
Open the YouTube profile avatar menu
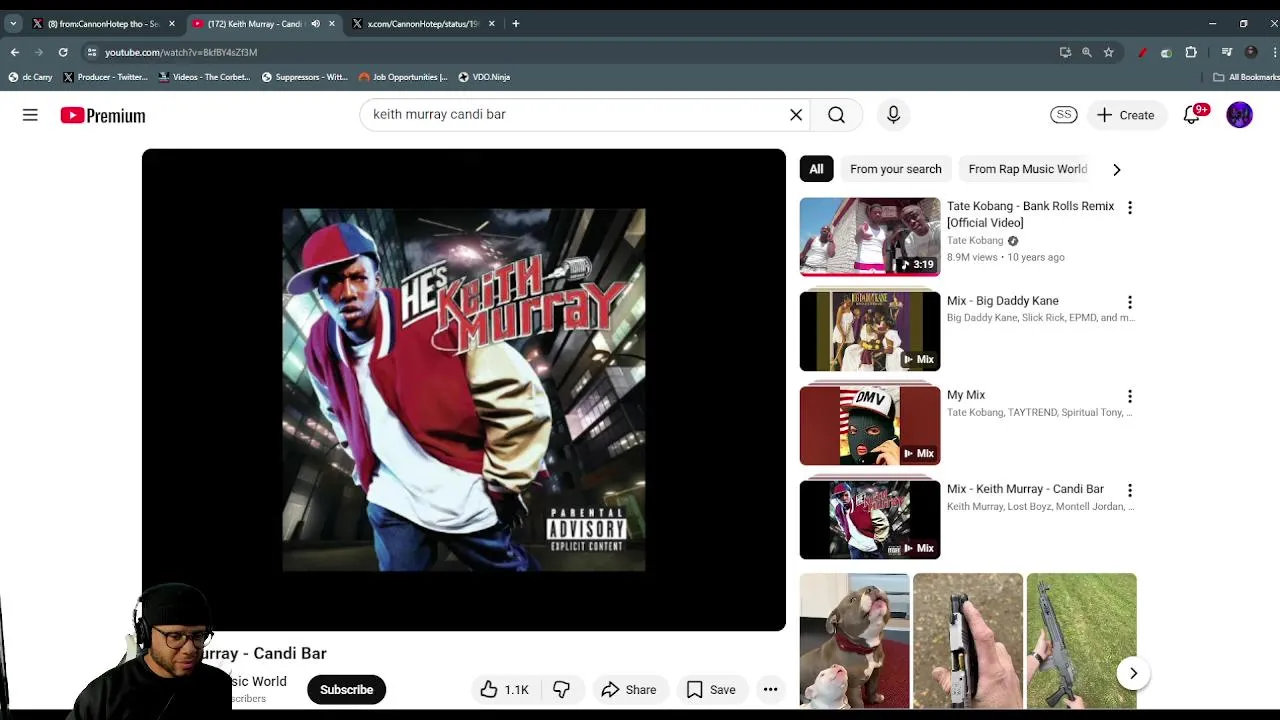[x=1239, y=115]
